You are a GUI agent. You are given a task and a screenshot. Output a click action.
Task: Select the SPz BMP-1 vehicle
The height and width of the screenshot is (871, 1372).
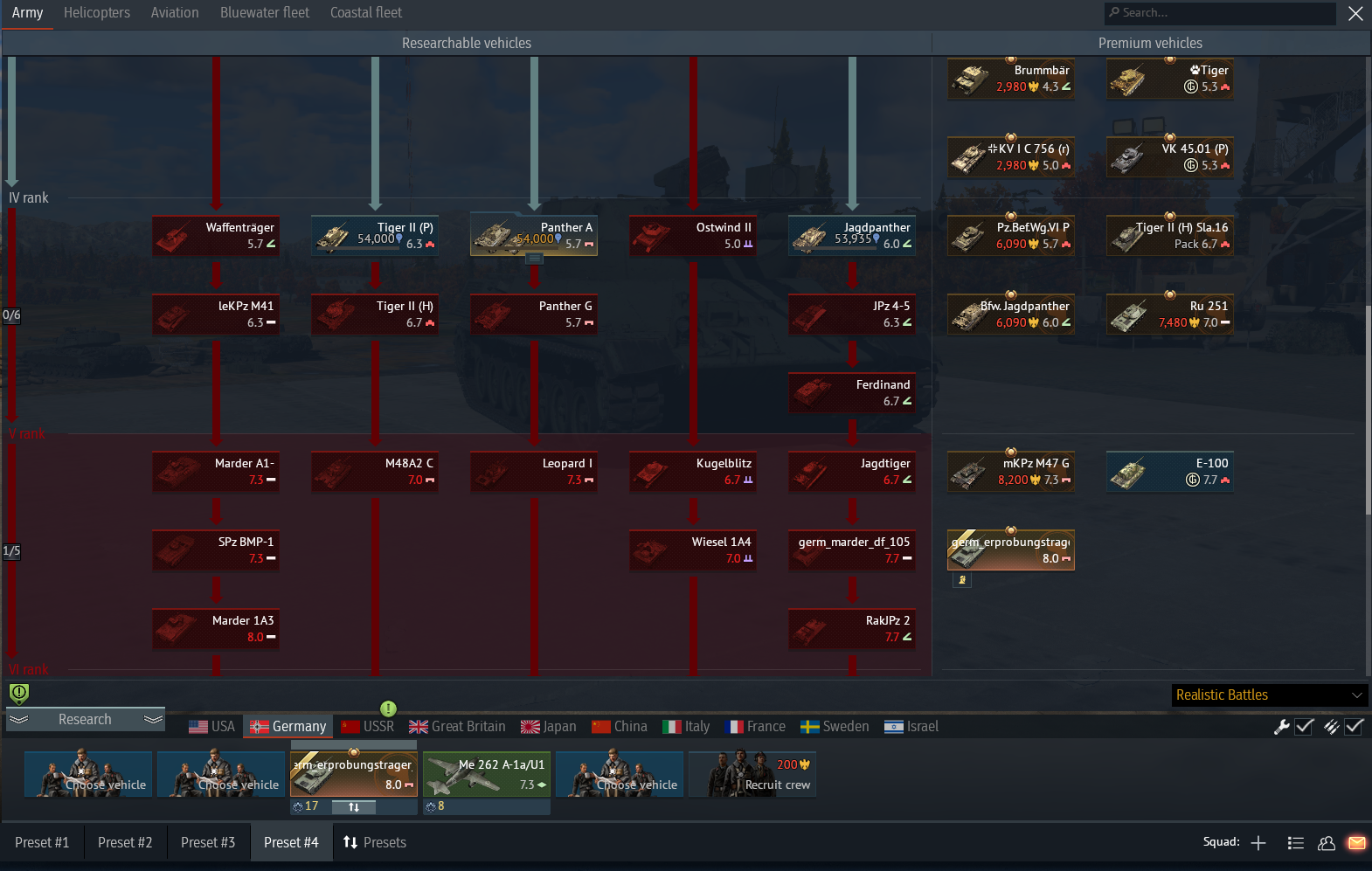[216, 550]
